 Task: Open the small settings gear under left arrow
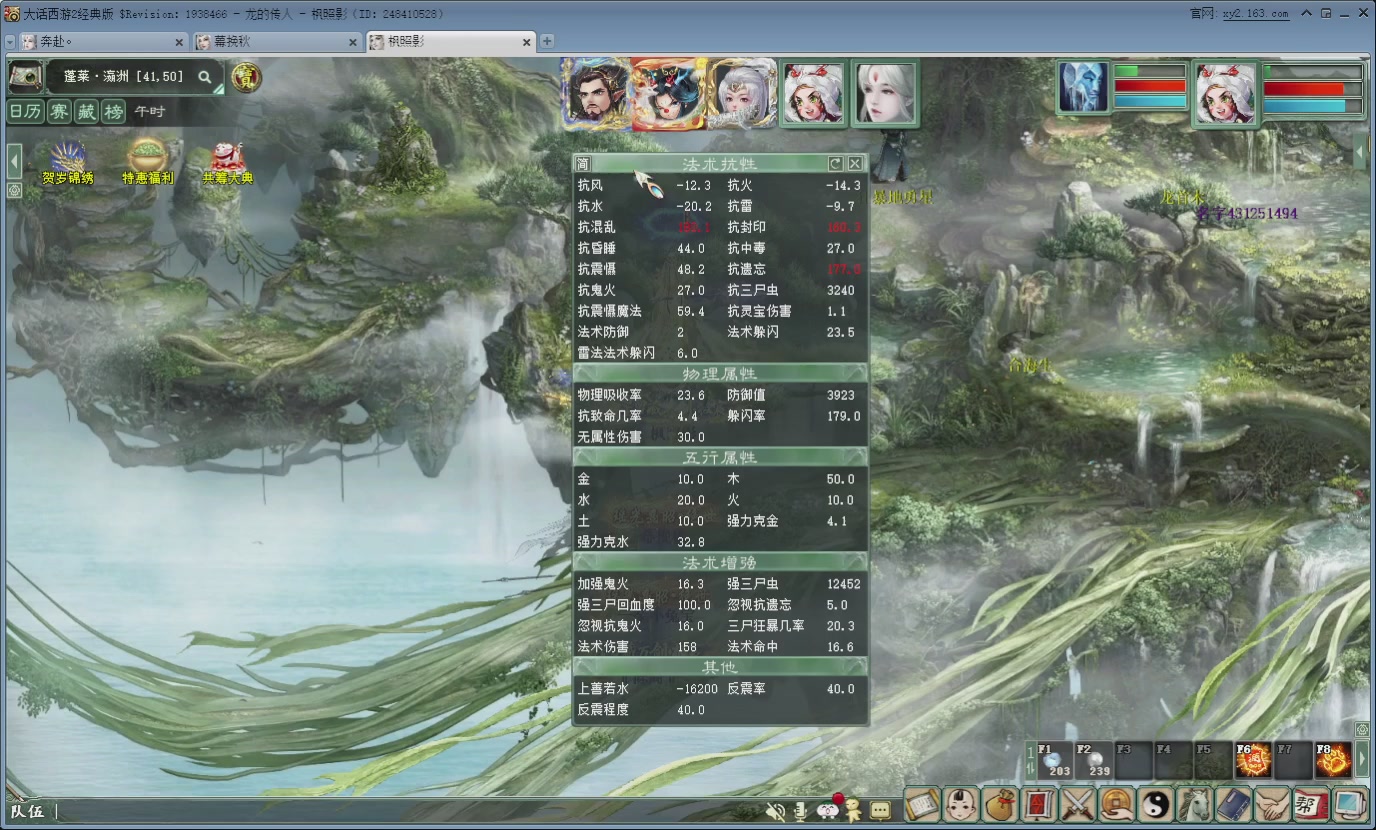tap(14, 190)
